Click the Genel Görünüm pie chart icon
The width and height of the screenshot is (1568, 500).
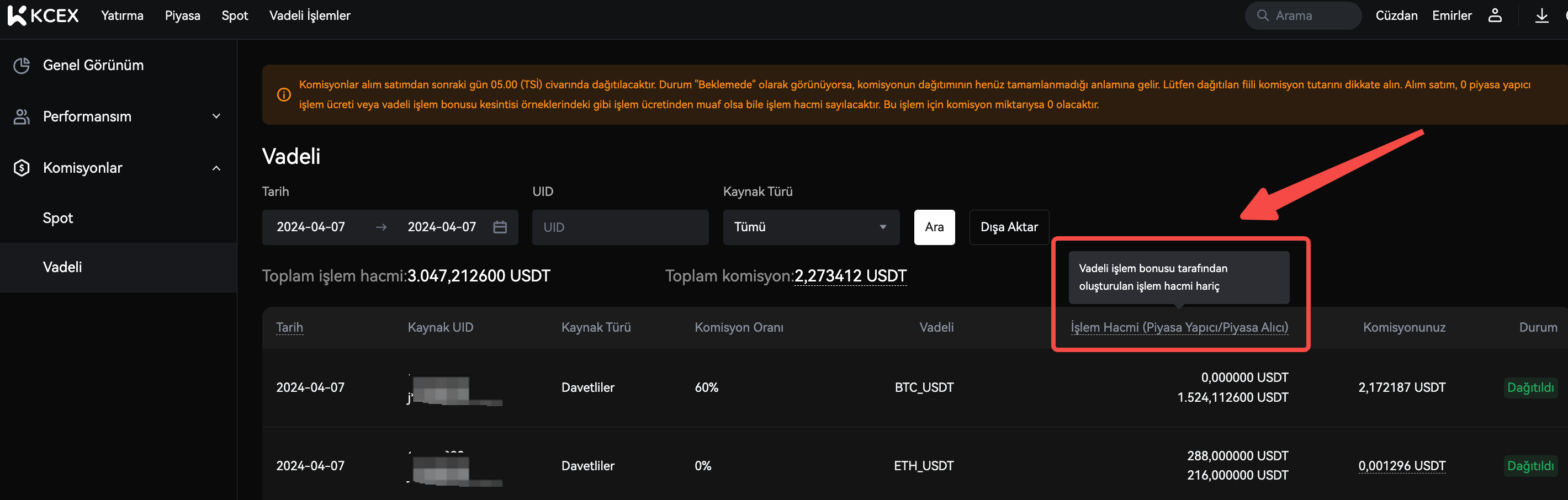click(22, 65)
